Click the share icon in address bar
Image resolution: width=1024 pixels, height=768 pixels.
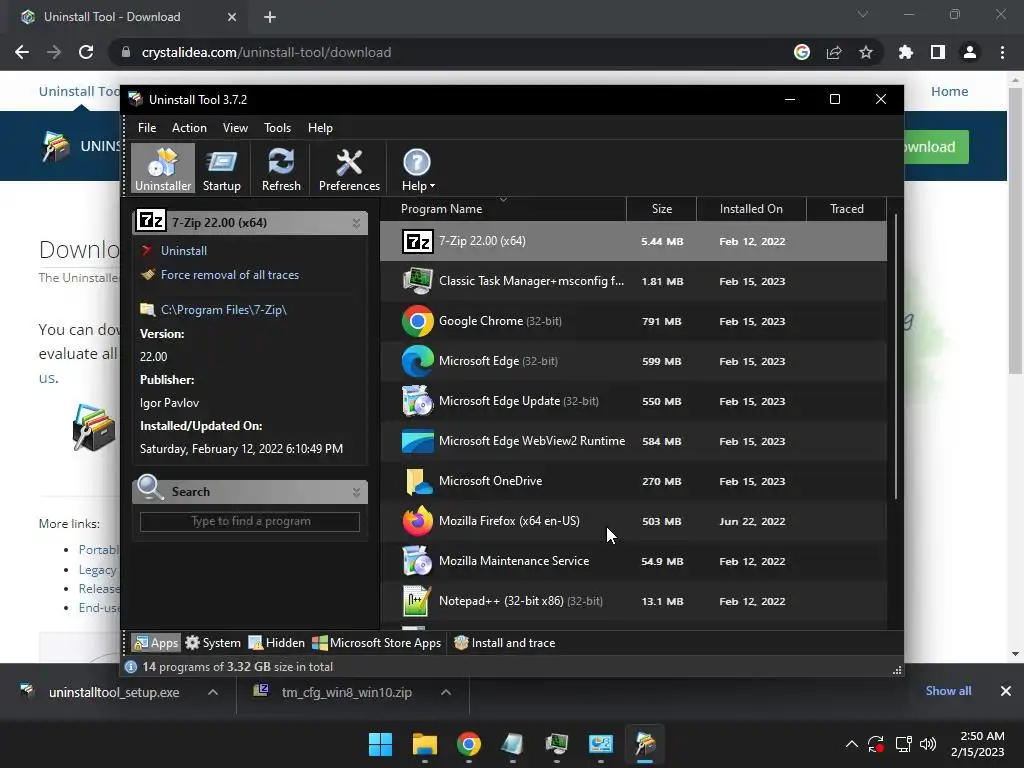tap(834, 52)
